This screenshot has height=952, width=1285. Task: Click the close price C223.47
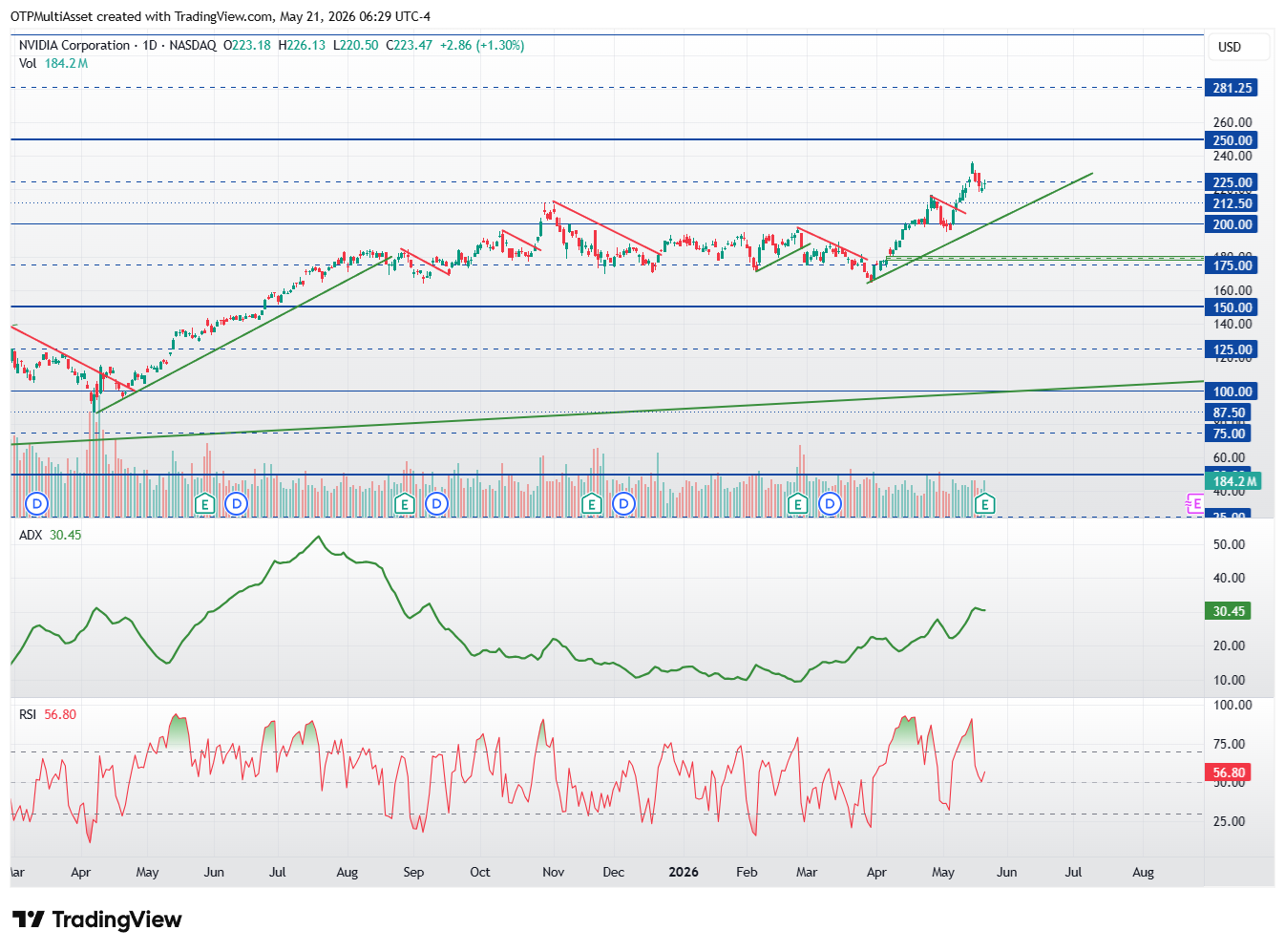[410, 45]
